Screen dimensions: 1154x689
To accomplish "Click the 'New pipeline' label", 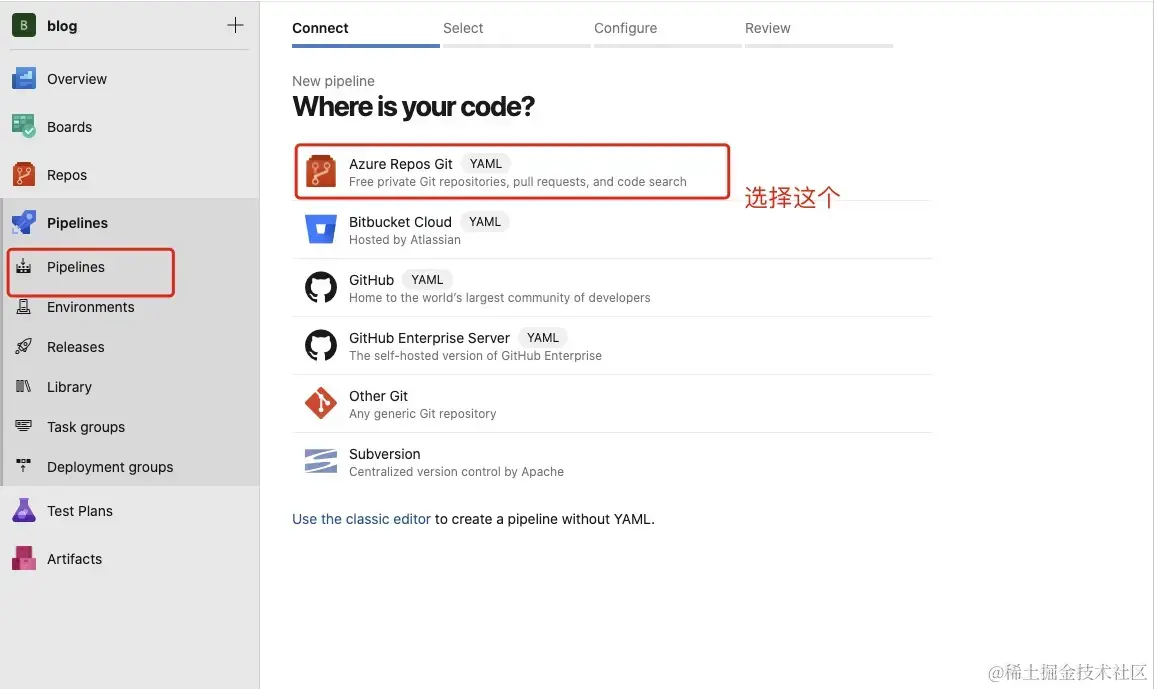I will click(x=333, y=81).
